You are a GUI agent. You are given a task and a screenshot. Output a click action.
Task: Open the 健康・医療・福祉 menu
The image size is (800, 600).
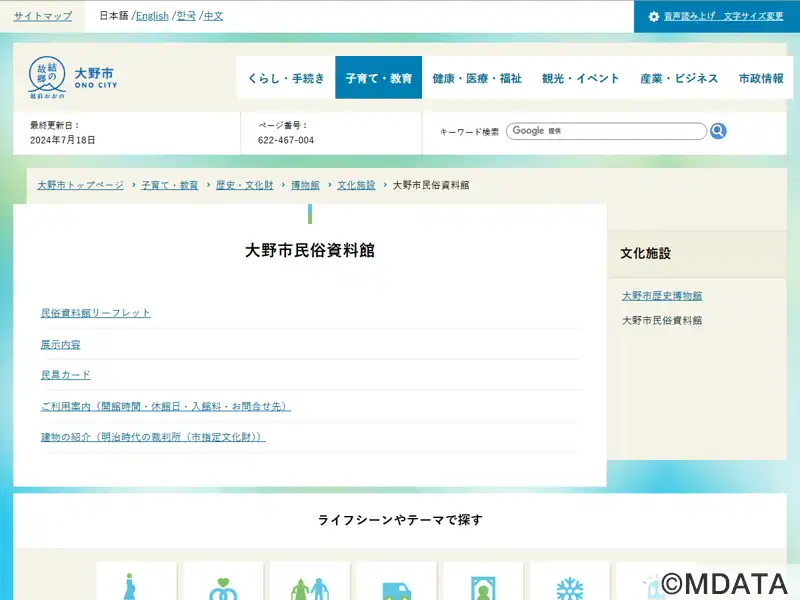(477, 78)
